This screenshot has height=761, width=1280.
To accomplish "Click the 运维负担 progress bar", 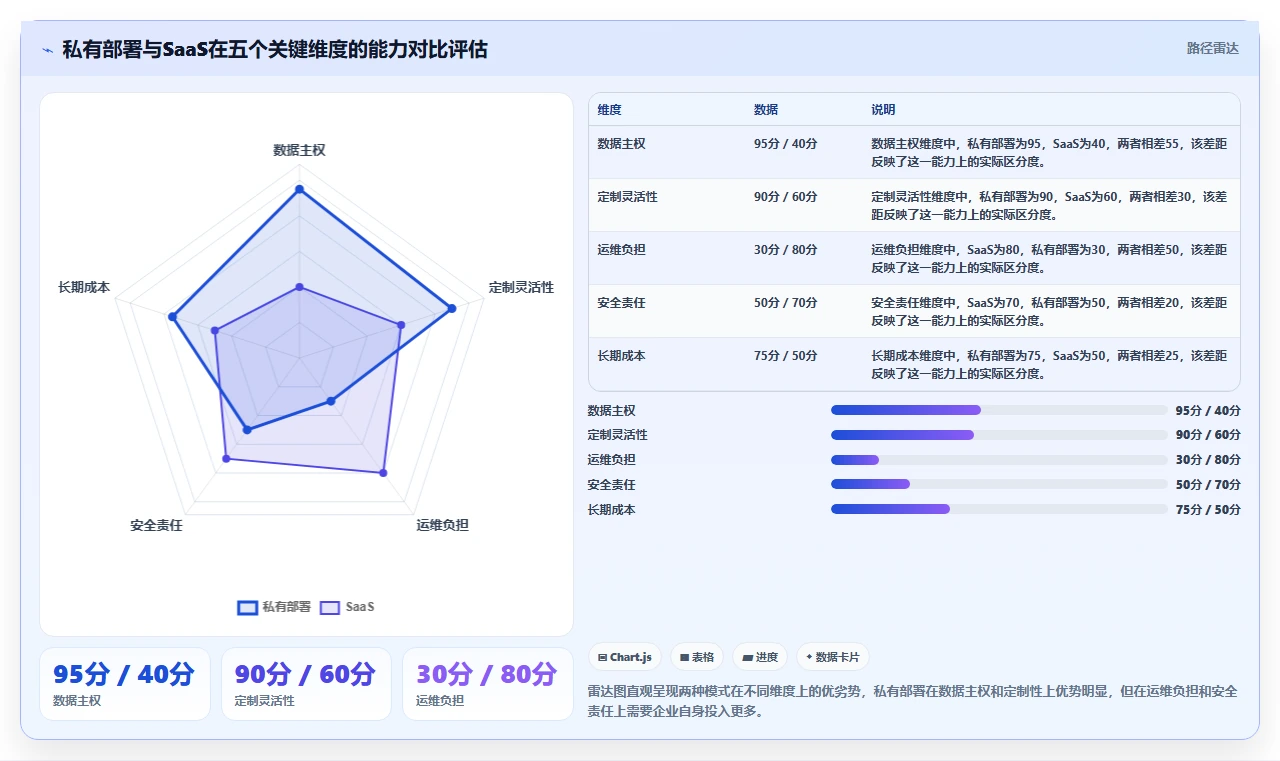I will click(x=999, y=460).
